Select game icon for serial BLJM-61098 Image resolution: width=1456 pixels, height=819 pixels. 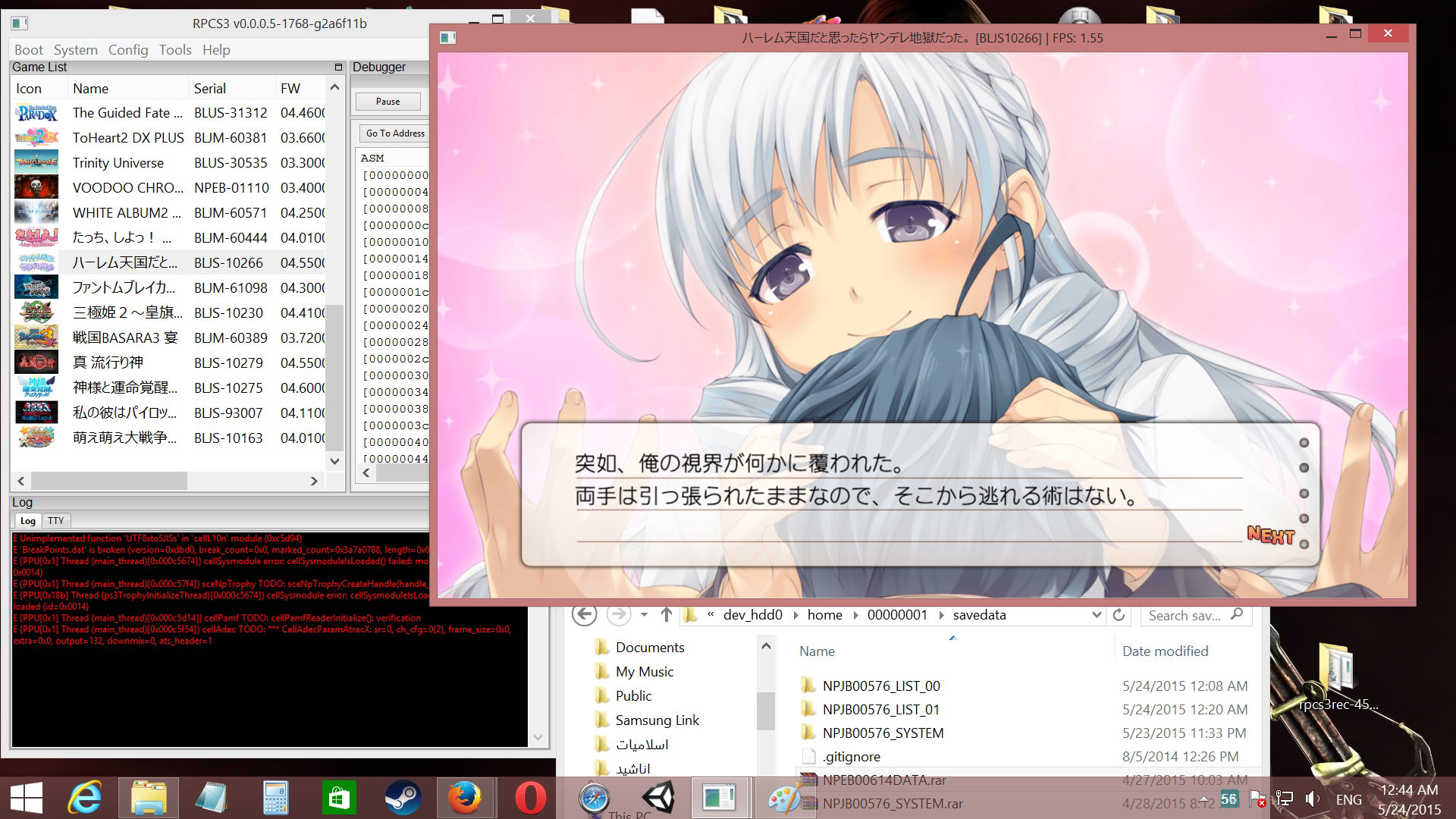tap(36, 288)
